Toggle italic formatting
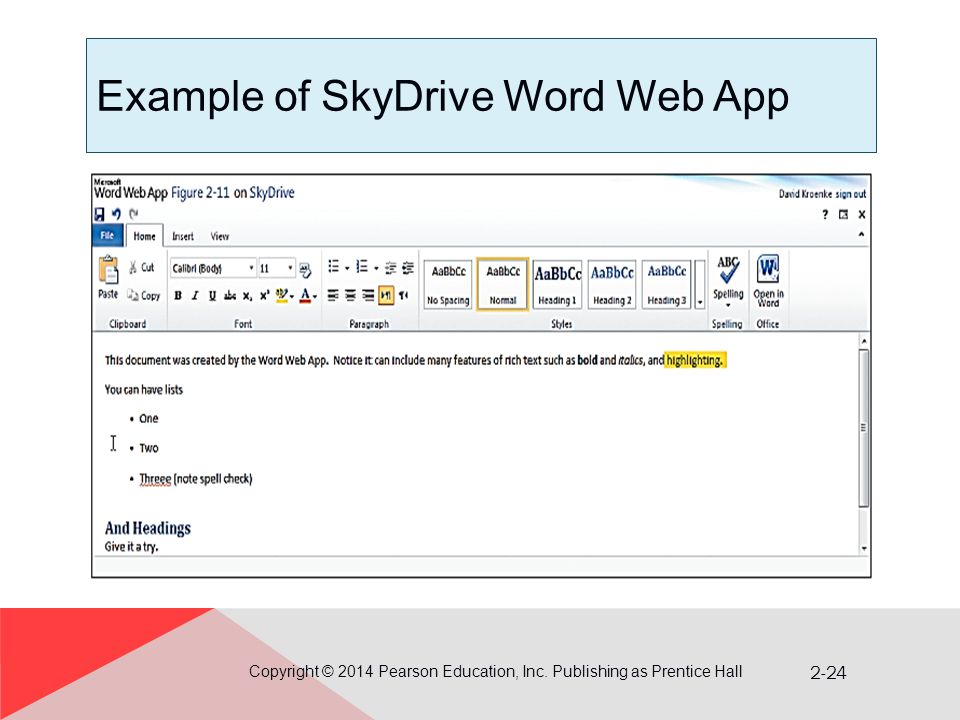The width and height of the screenshot is (960, 720). coord(195,296)
